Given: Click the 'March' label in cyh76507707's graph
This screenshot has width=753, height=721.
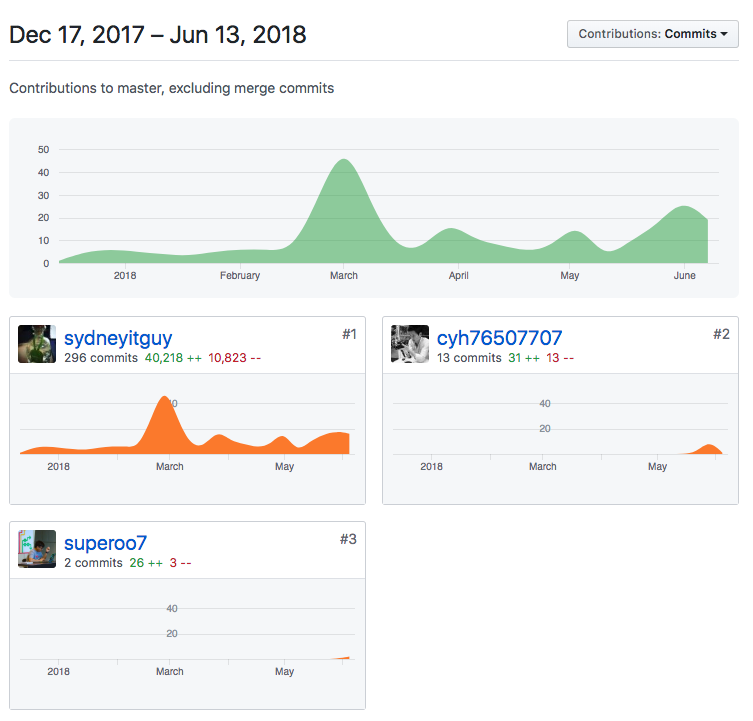Looking at the screenshot, I should pyautogui.click(x=543, y=466).
